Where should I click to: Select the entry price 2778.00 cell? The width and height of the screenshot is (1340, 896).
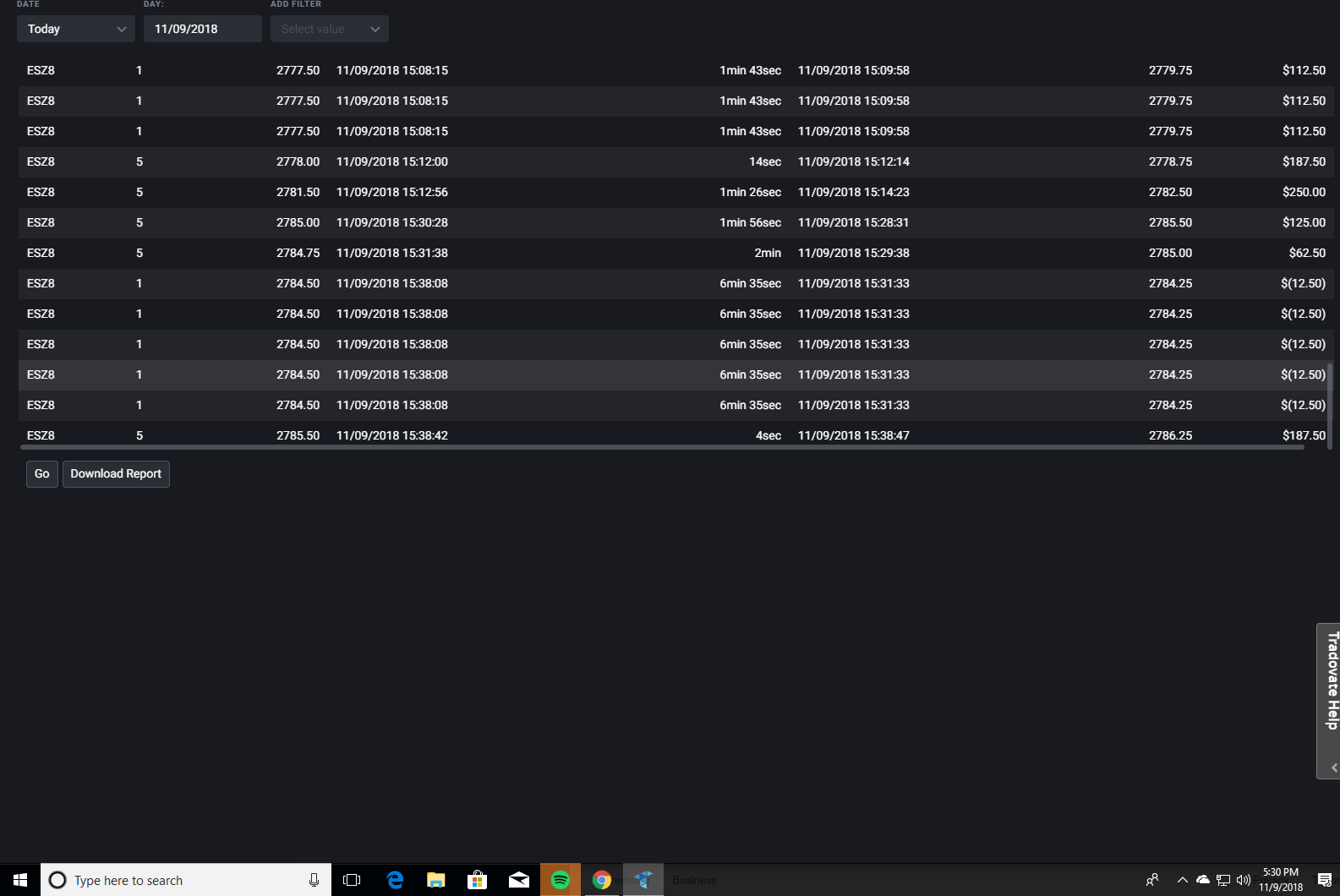coord(298,161)
